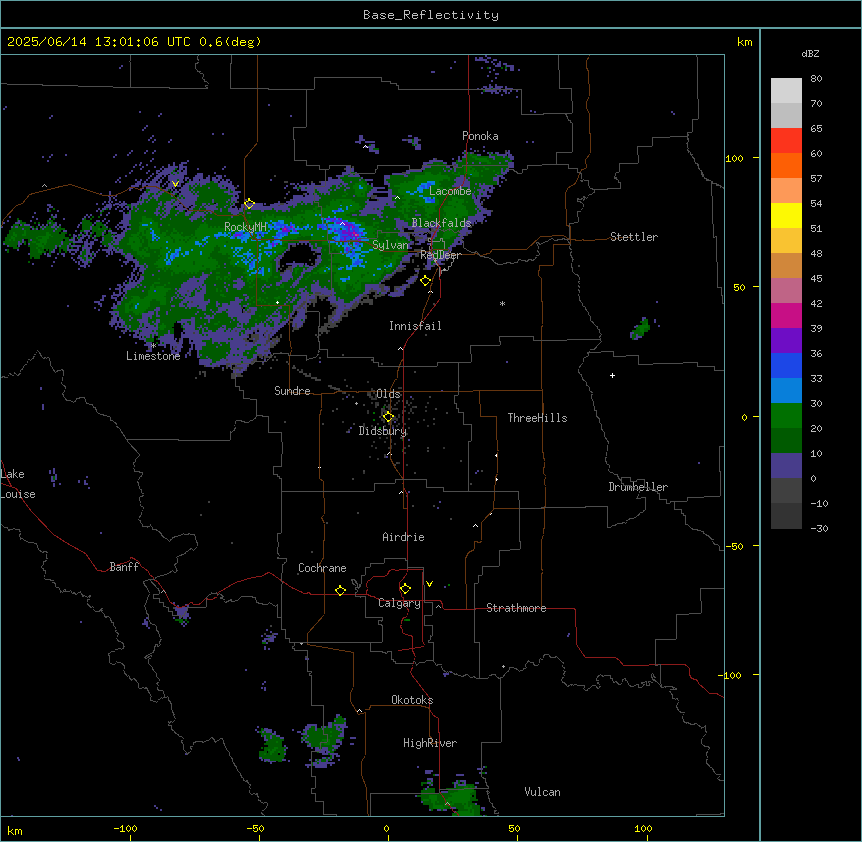The width and height of the screenshot is (862, 842).
Task: Click the Lake Louise label
Action: click(x=18, y=484)
